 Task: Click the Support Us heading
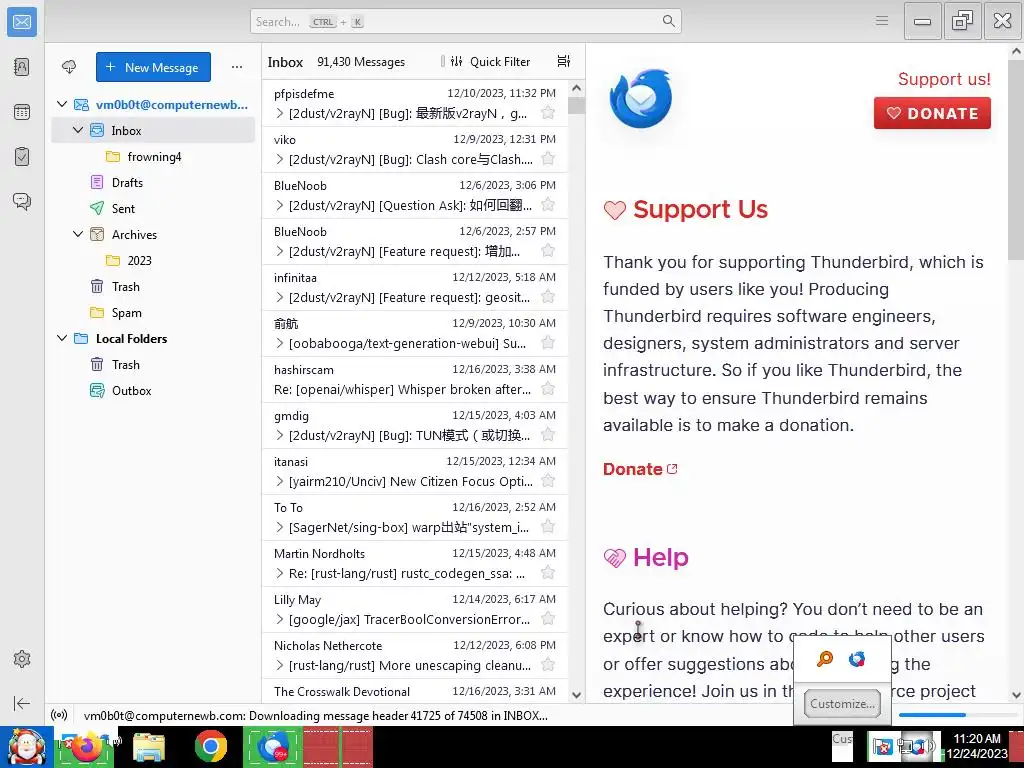pos(700,210)
